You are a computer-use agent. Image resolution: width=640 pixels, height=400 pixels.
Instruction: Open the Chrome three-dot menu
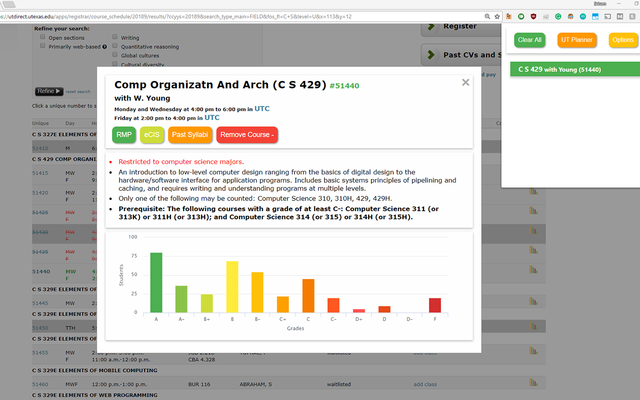(630, 16)
